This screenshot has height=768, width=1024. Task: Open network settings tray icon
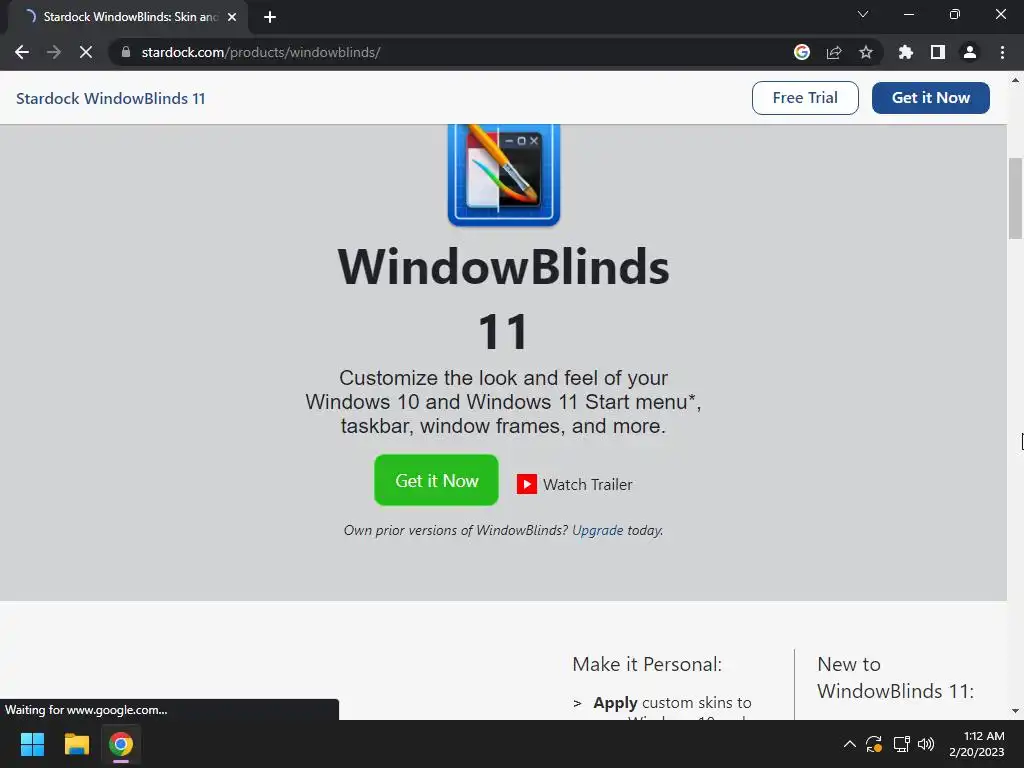(x=901, y=744)
